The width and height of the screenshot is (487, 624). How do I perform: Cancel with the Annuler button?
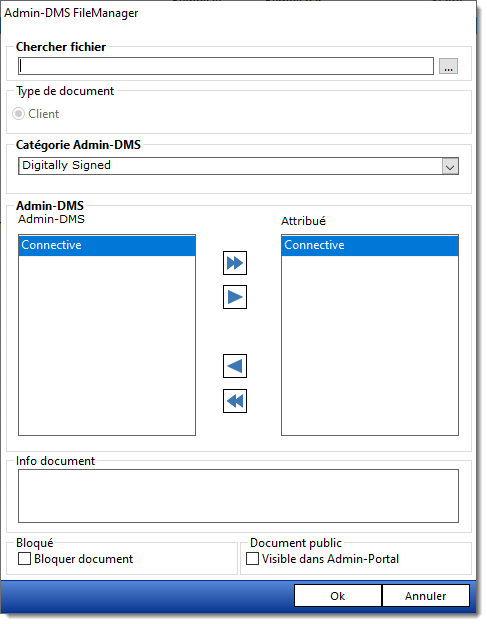pyautogui.click(x=426, y=596)
